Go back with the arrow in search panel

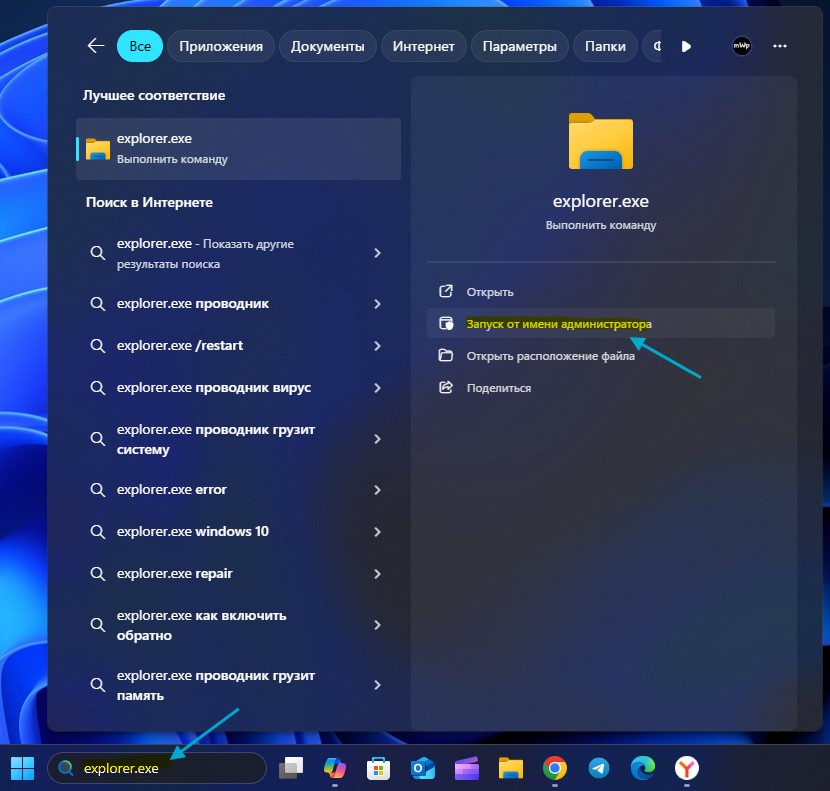tap(96, 46)
